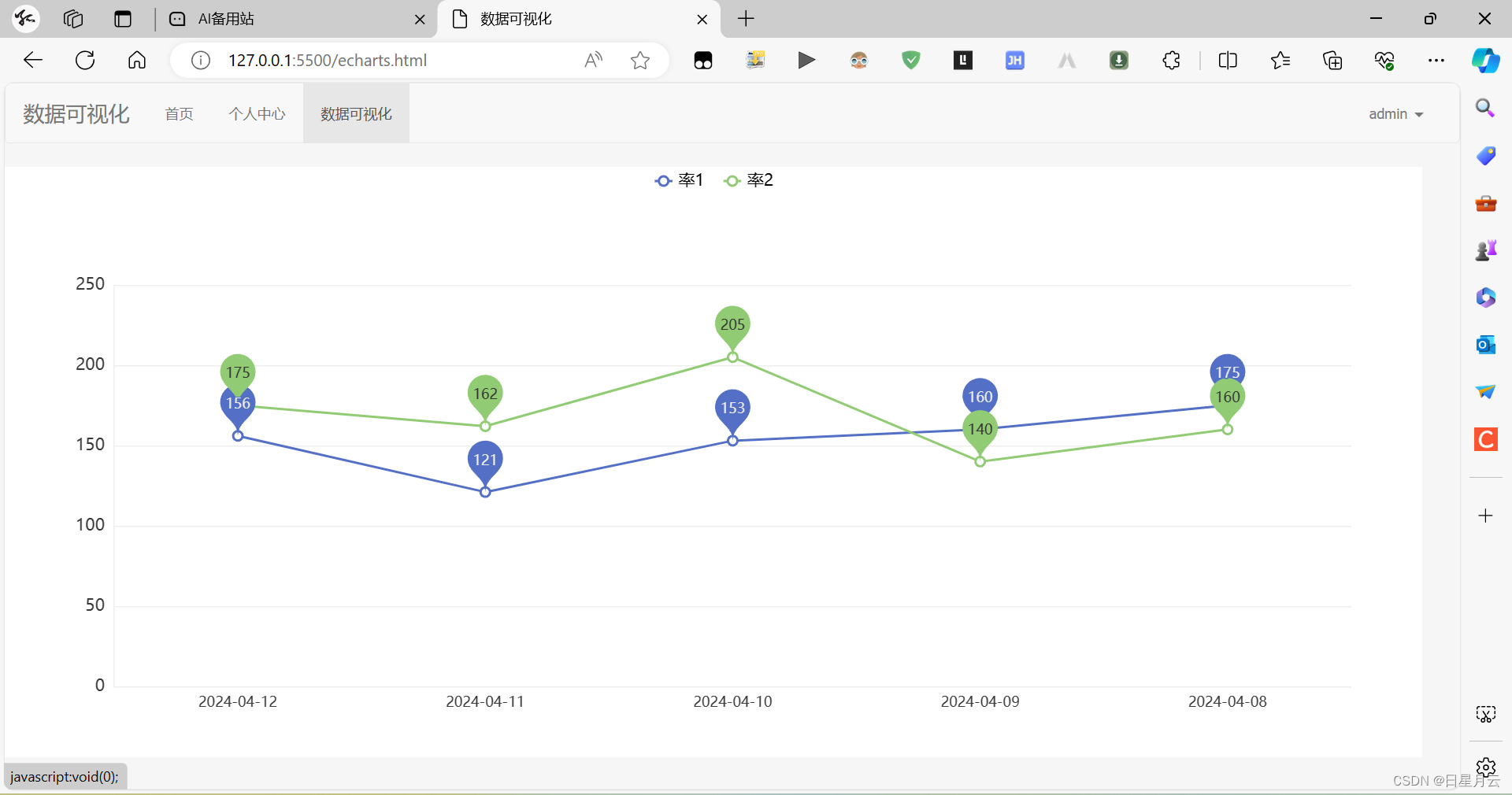The width and height of the screenshot is (1512, 795).
Task: Open the black mask extension icon
Action: tap(703, 61)
